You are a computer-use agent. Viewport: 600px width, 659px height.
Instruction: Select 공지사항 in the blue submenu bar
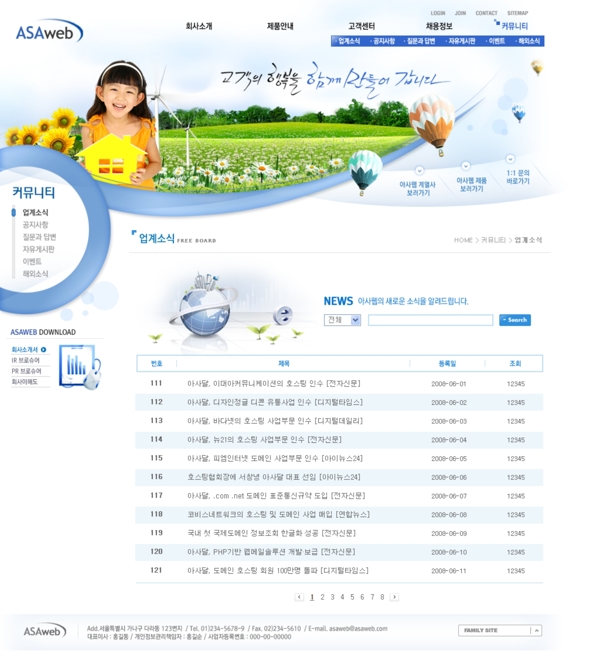point(384,41)
